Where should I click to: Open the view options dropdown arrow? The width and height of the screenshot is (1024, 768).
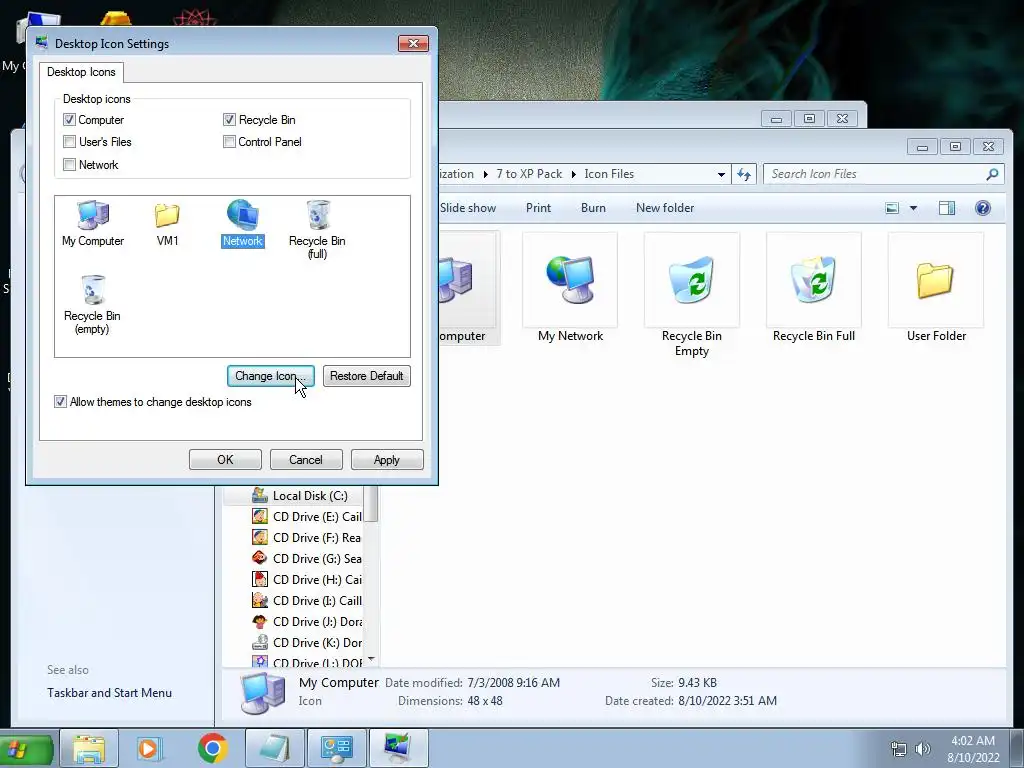click(914, 208)
